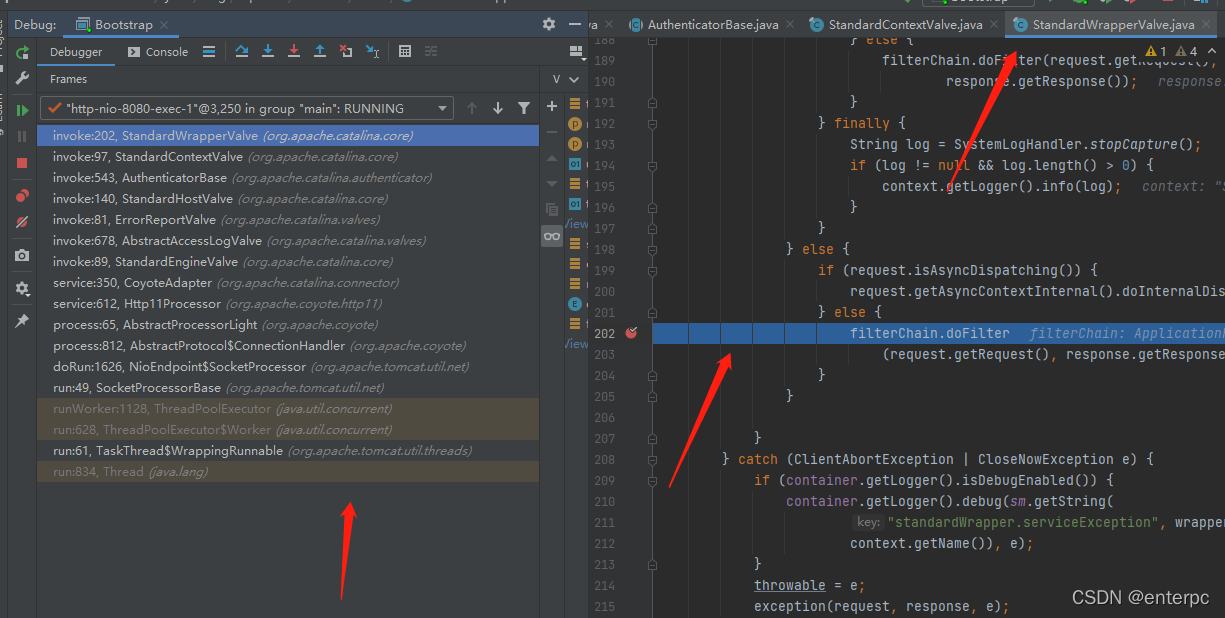The width and height of the screenshot is (1225, 618).
Task: Select frame invoke:202, StandardWrapperValve
Action: 288,135
